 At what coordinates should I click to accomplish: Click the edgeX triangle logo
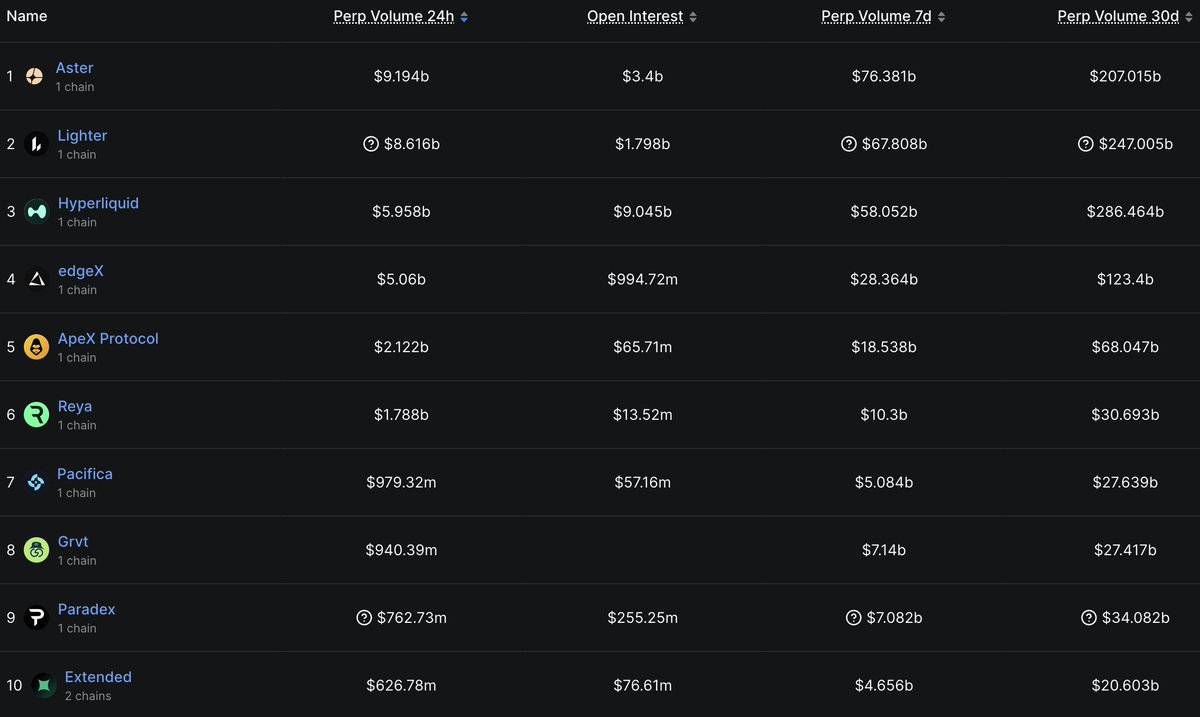(x=35, y=278)
